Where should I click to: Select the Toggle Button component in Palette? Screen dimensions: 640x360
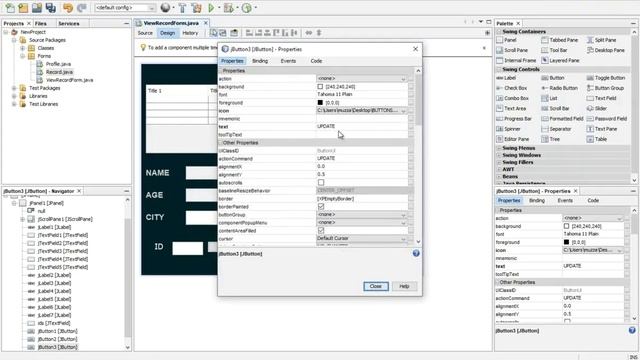(606, 78)
